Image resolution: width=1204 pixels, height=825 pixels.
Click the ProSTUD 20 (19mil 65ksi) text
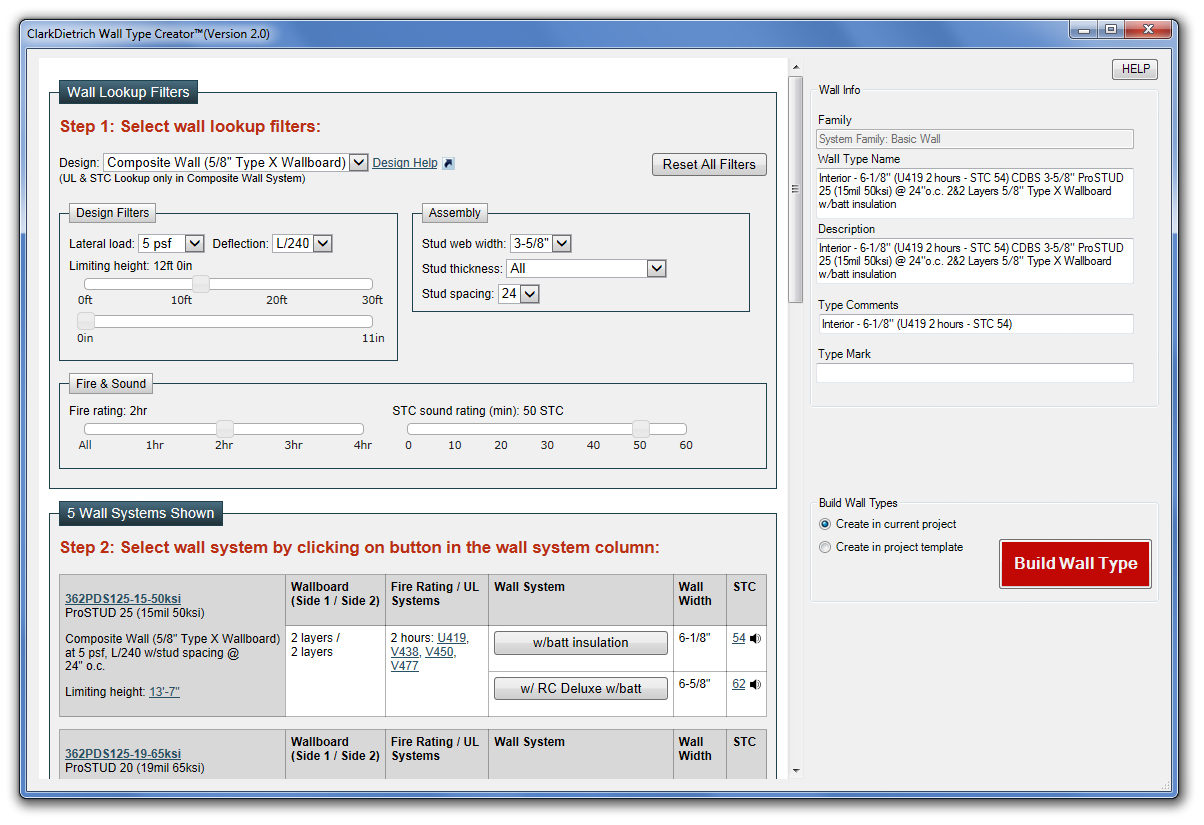coord(135,768)
